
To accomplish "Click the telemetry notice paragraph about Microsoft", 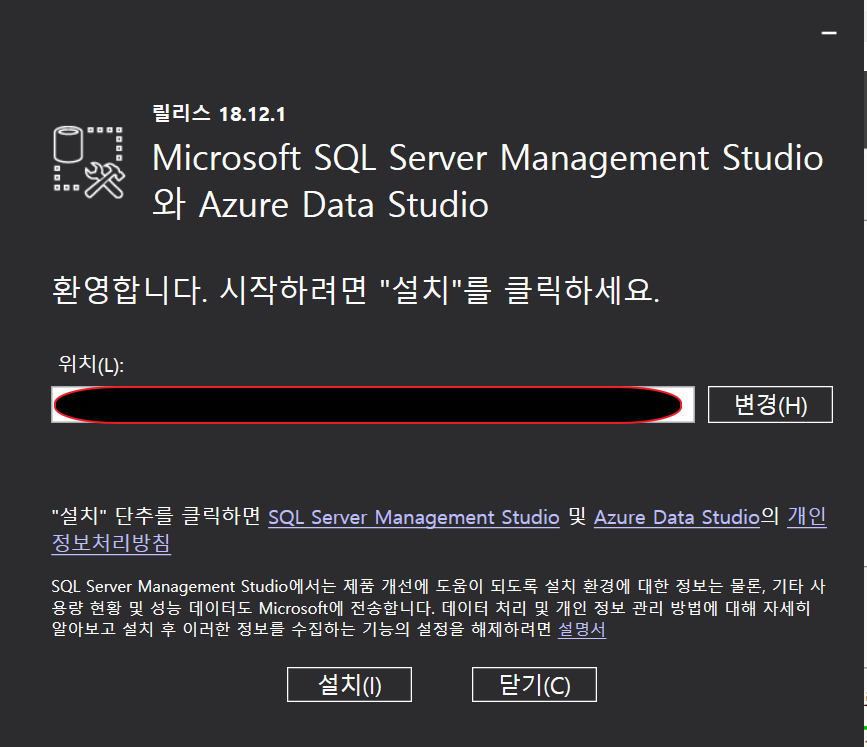I will (x=438, y=608).
